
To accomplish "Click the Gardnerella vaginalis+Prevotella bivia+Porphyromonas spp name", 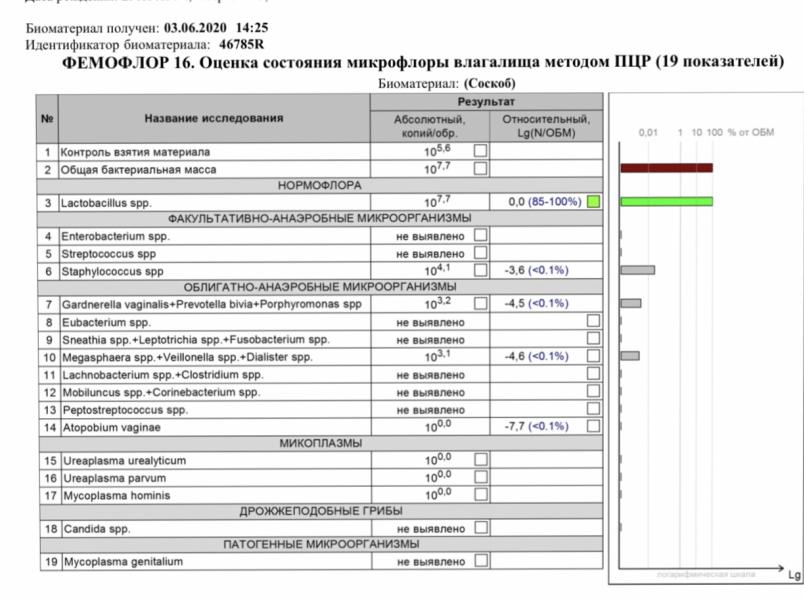I will [212, 304].
